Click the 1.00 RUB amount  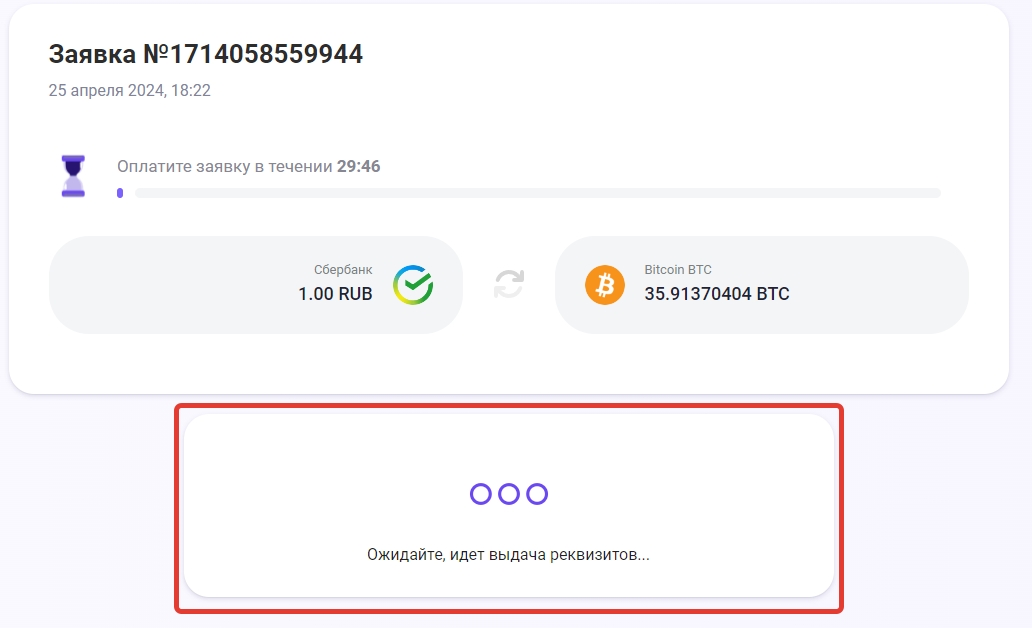tap(335, 294)
